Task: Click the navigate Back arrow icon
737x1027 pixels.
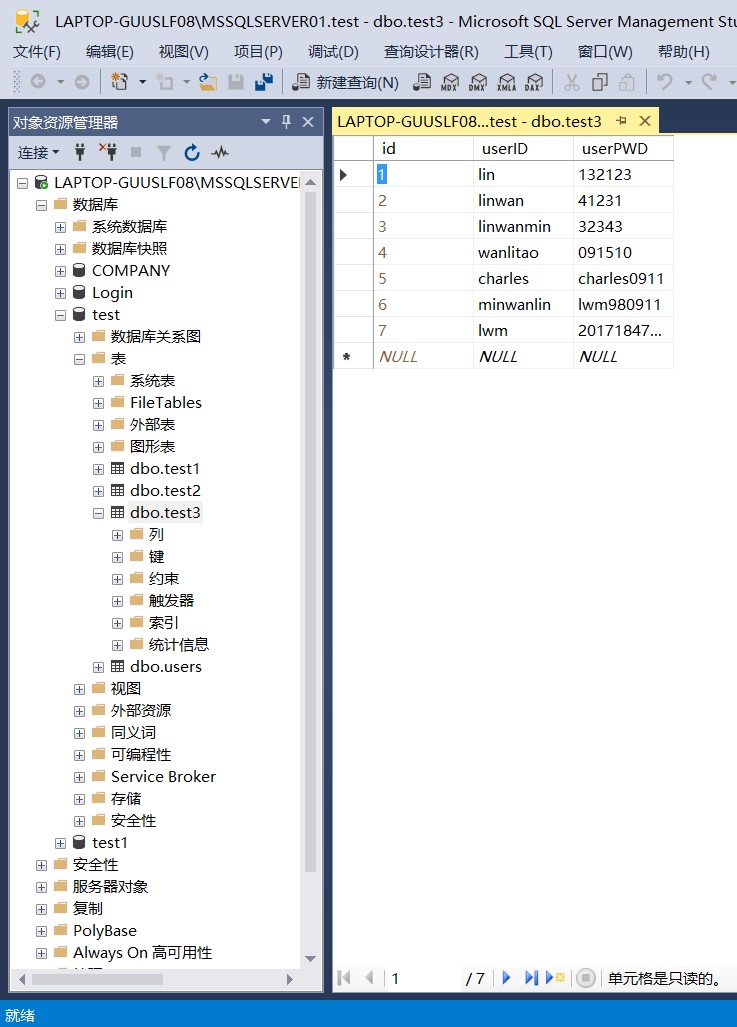Action: click(38, 82)
